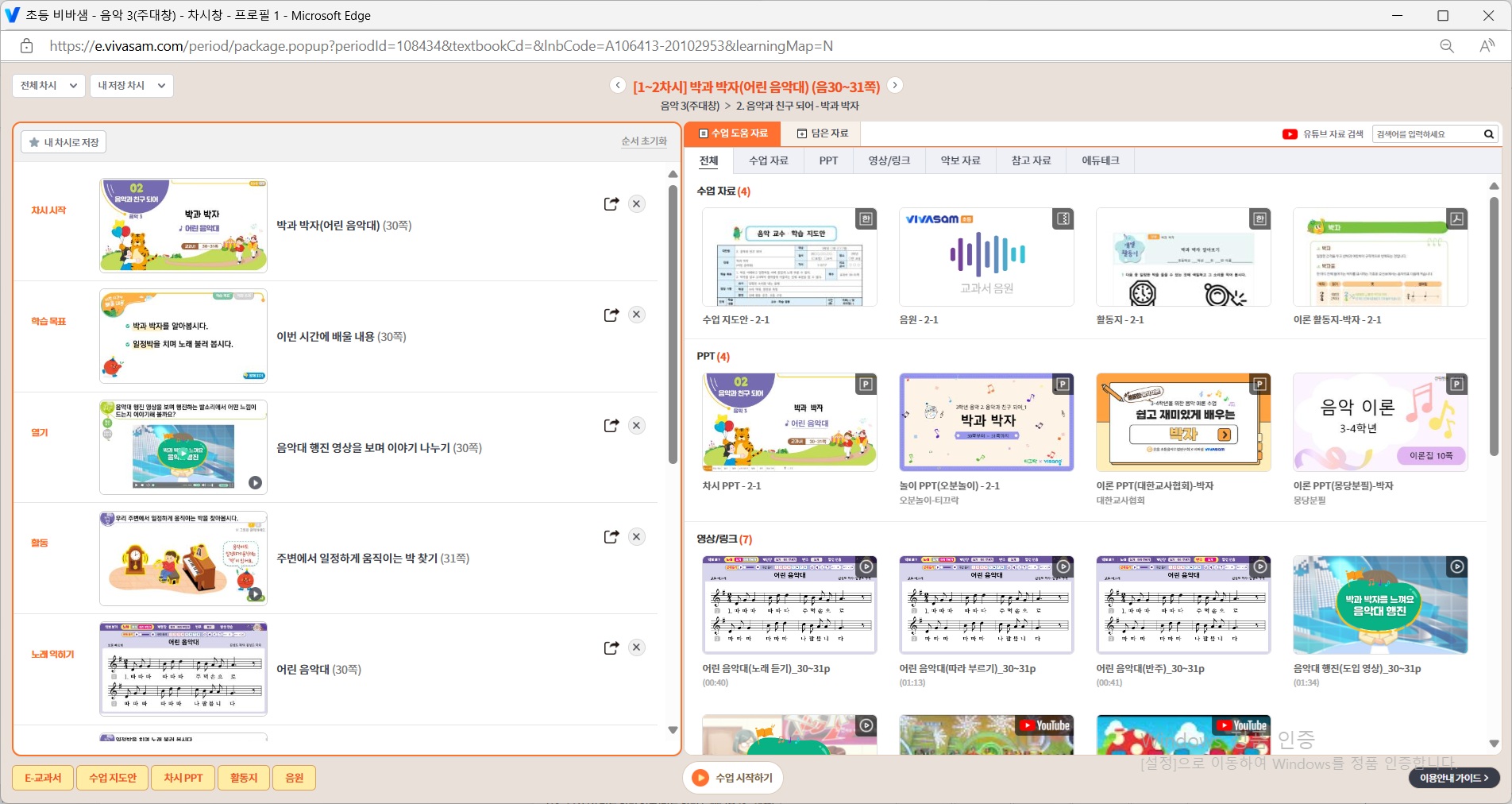This screenshot has width=1512, height=804.
Task: Click right resource panel scrollbar
Action: tap(1494, 326)
